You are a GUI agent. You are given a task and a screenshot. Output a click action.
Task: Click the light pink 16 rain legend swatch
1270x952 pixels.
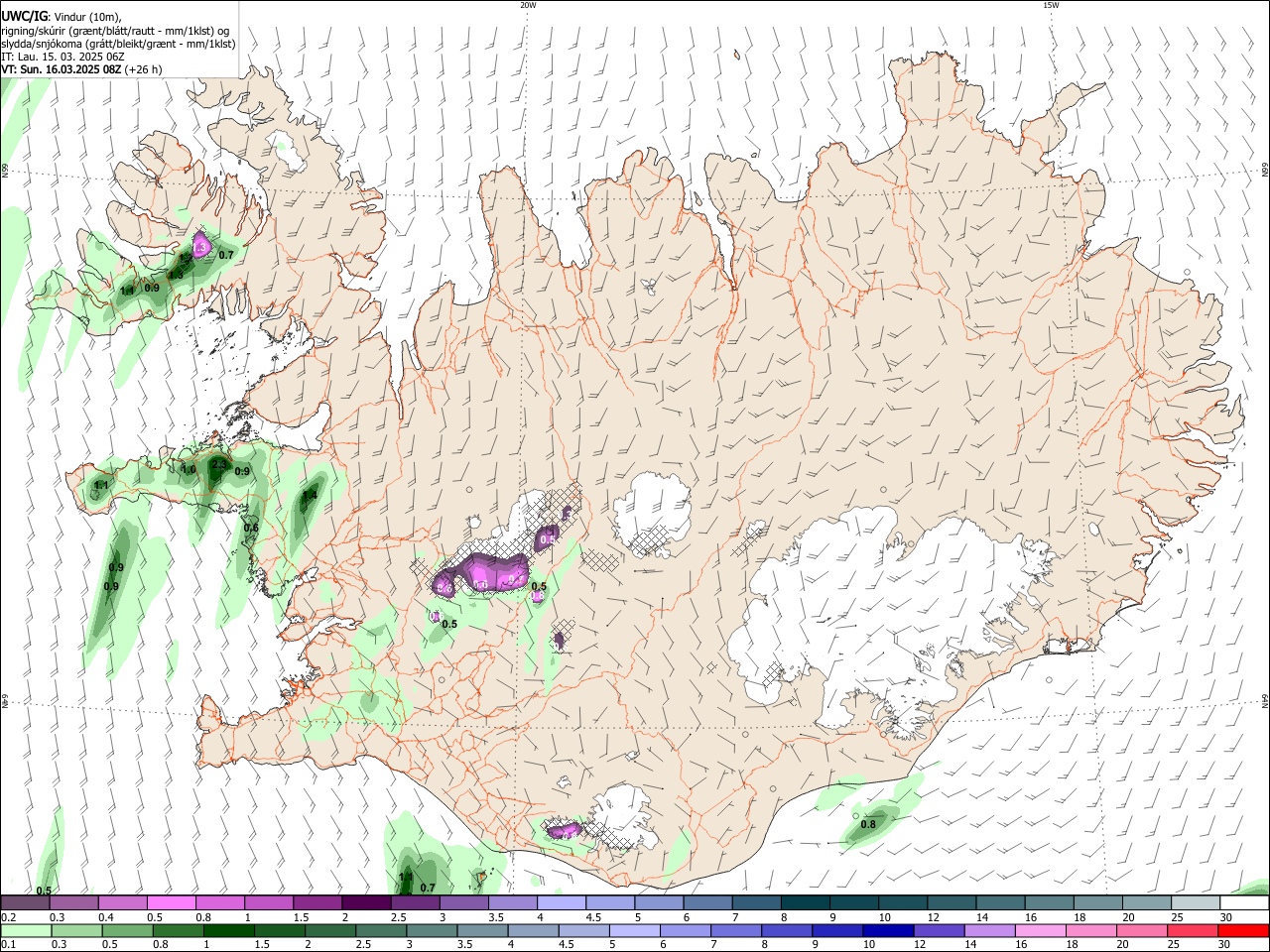click(1042, 930)
